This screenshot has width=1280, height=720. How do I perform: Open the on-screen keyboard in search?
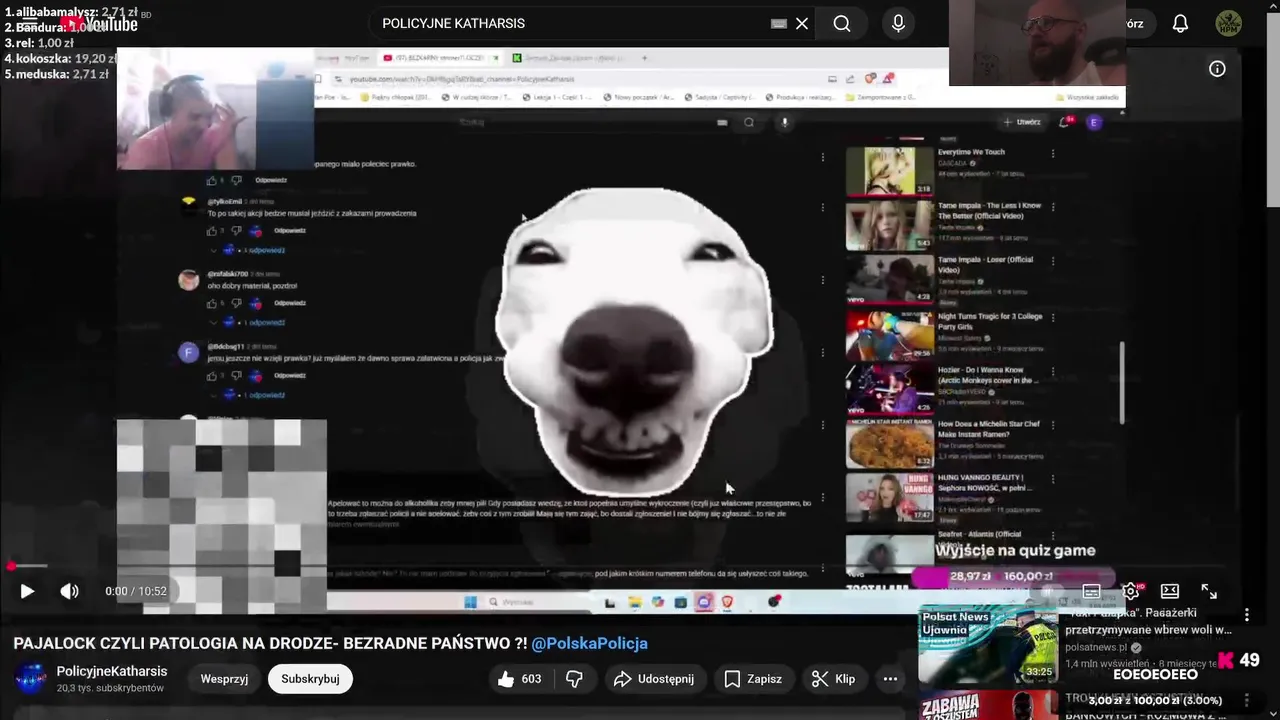[x=778, y=24]
